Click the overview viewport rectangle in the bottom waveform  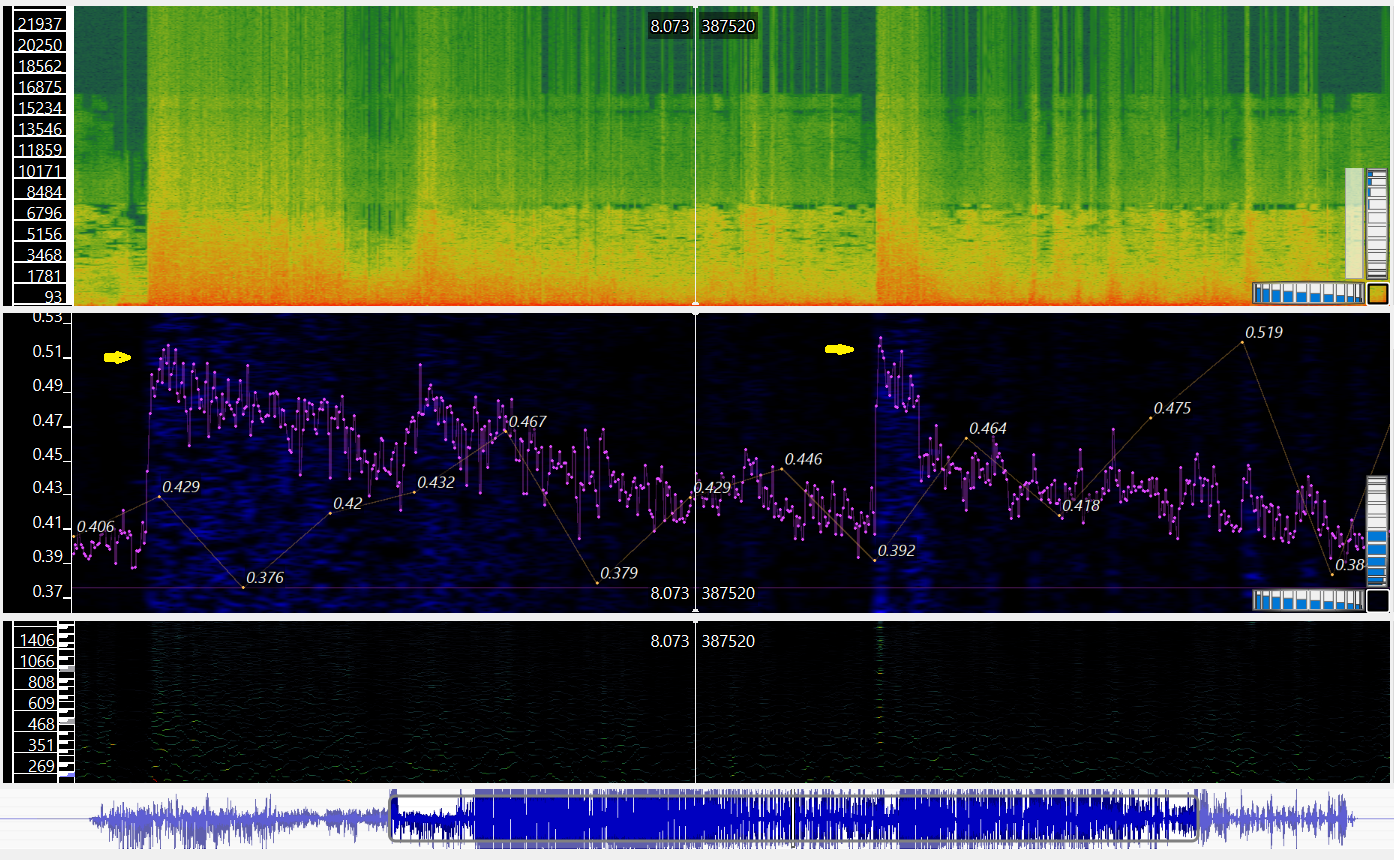pyautogui.click(x=792, y=819)
